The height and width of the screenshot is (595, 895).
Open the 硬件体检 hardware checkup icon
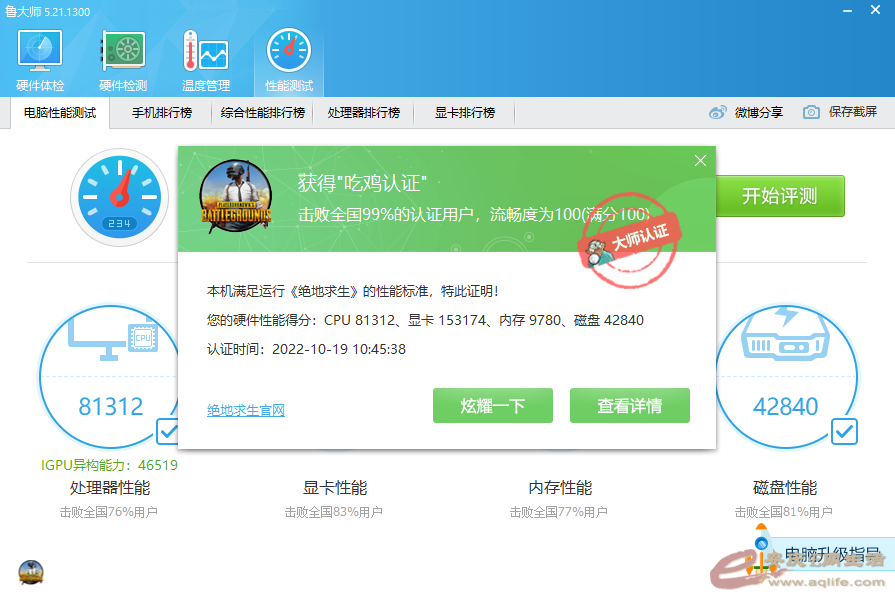click(x=40, y=53)
